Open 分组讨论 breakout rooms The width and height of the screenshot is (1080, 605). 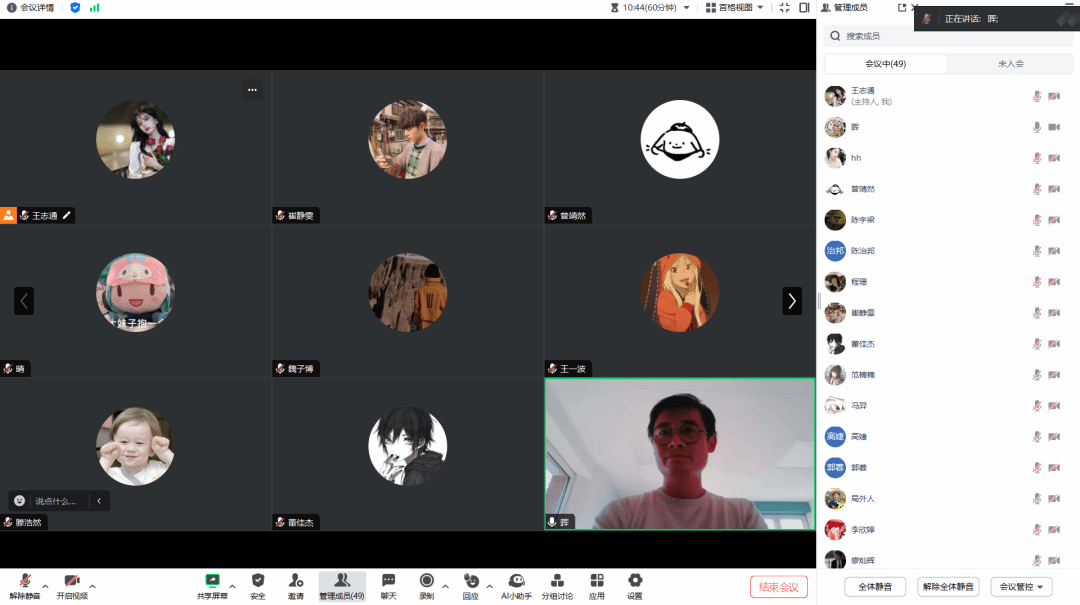[557, 584]
